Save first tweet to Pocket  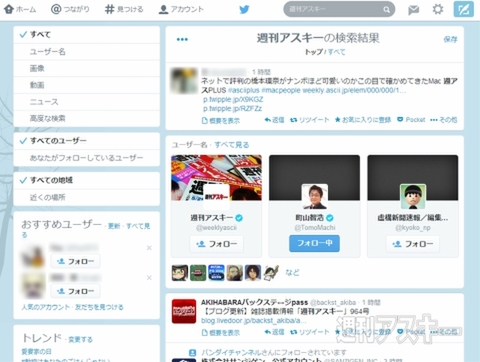[x=411, y=120]
